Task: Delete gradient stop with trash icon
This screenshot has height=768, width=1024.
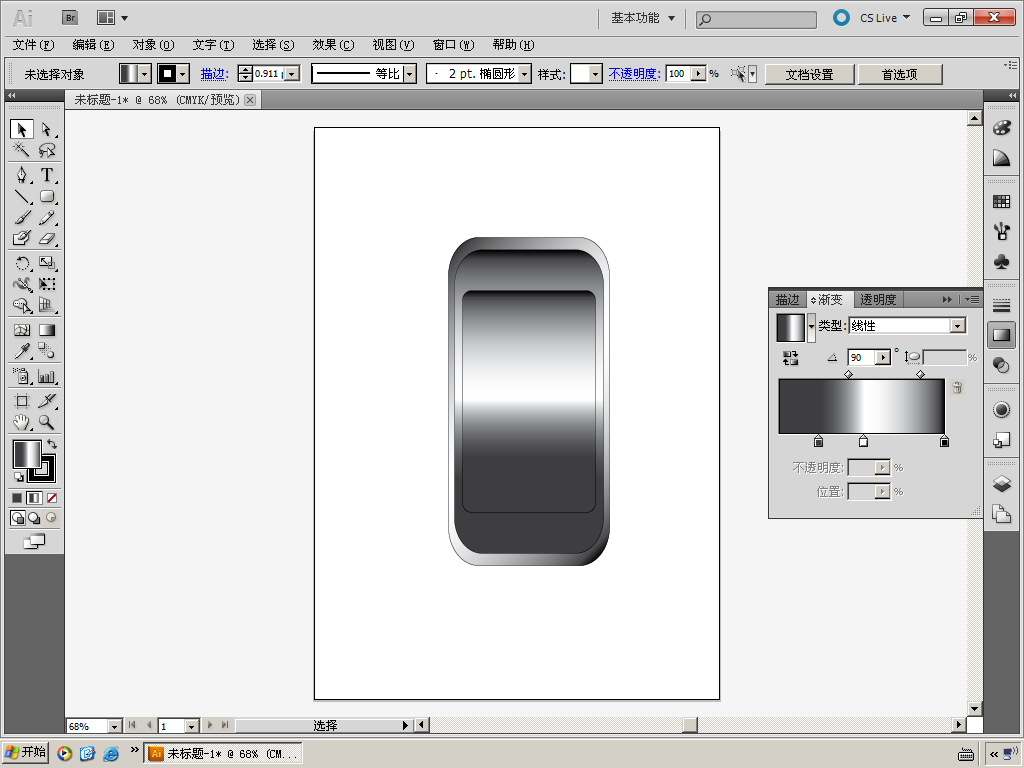Action: [x=957, y=388]
